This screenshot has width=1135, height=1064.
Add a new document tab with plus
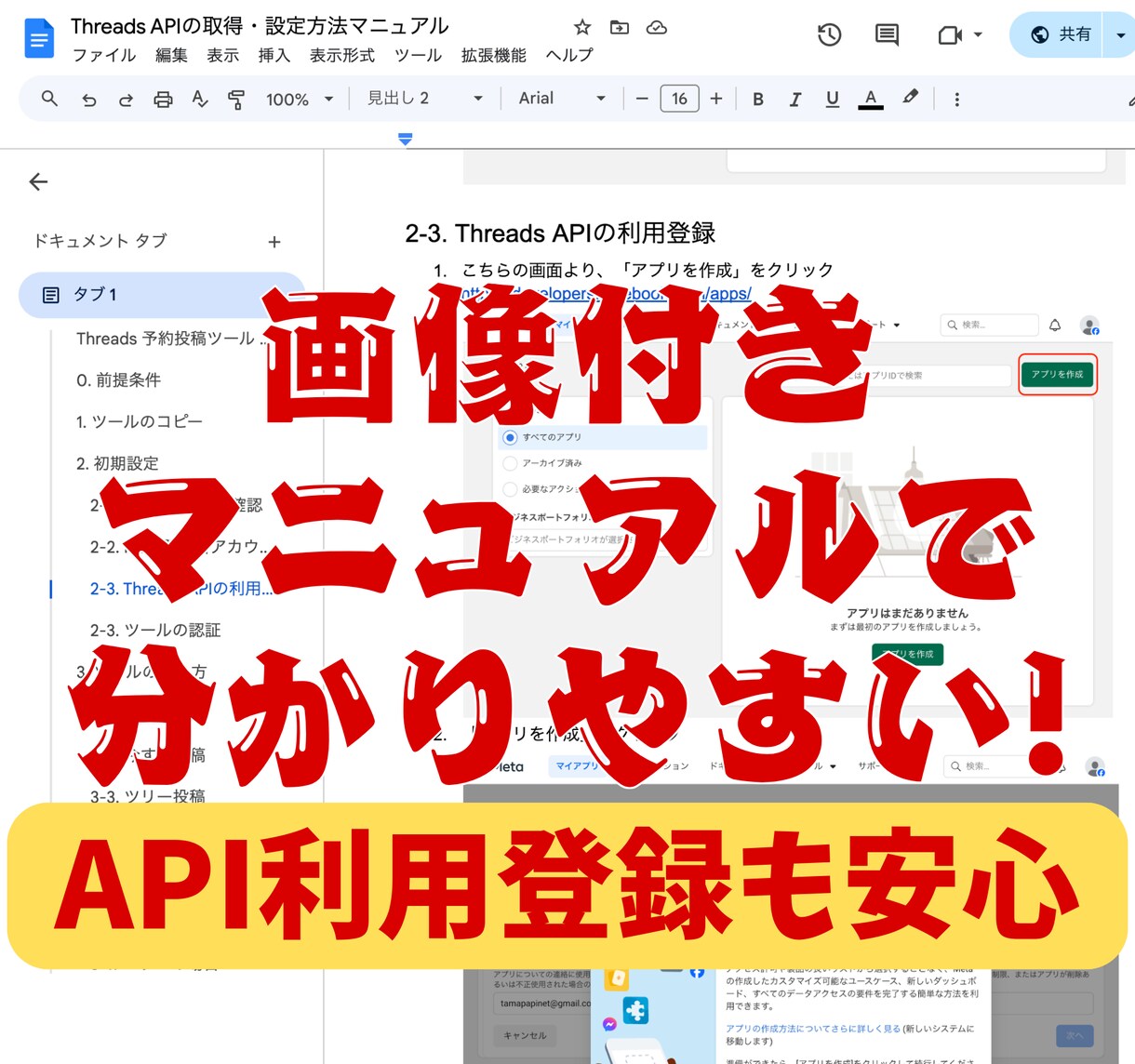click(274, 242)
